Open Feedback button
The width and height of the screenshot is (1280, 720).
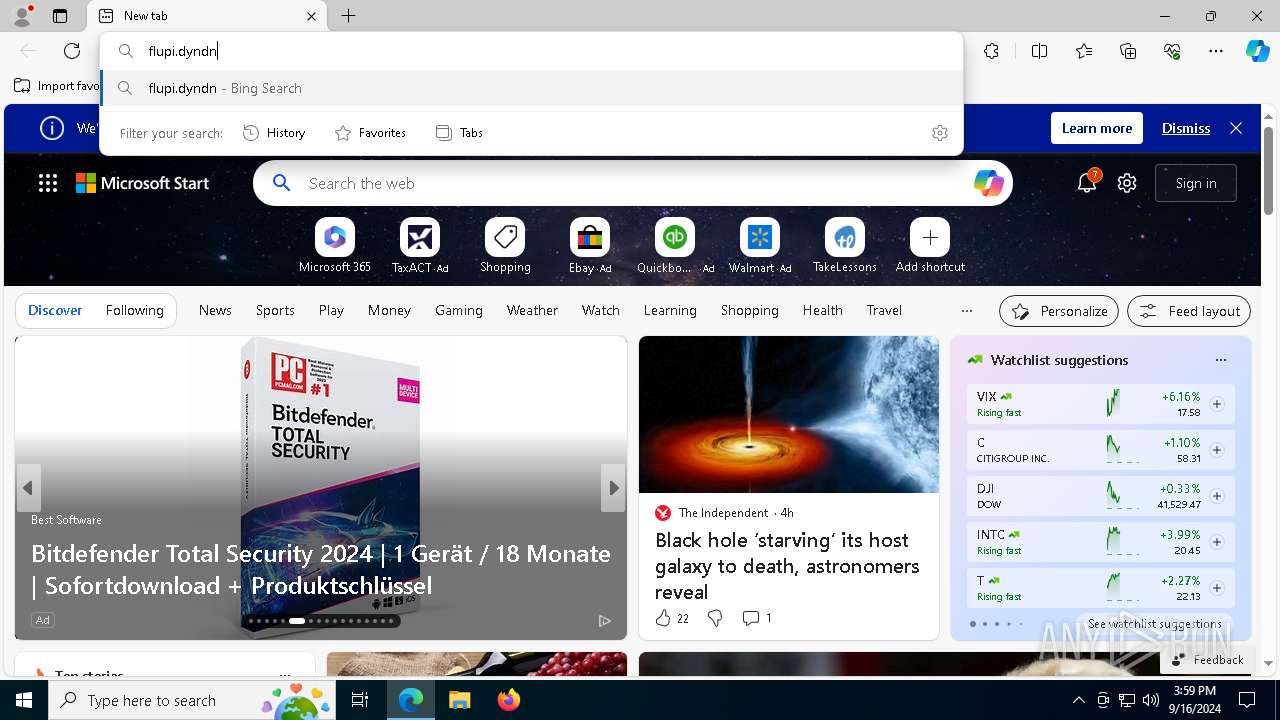tap(1207, 660)
